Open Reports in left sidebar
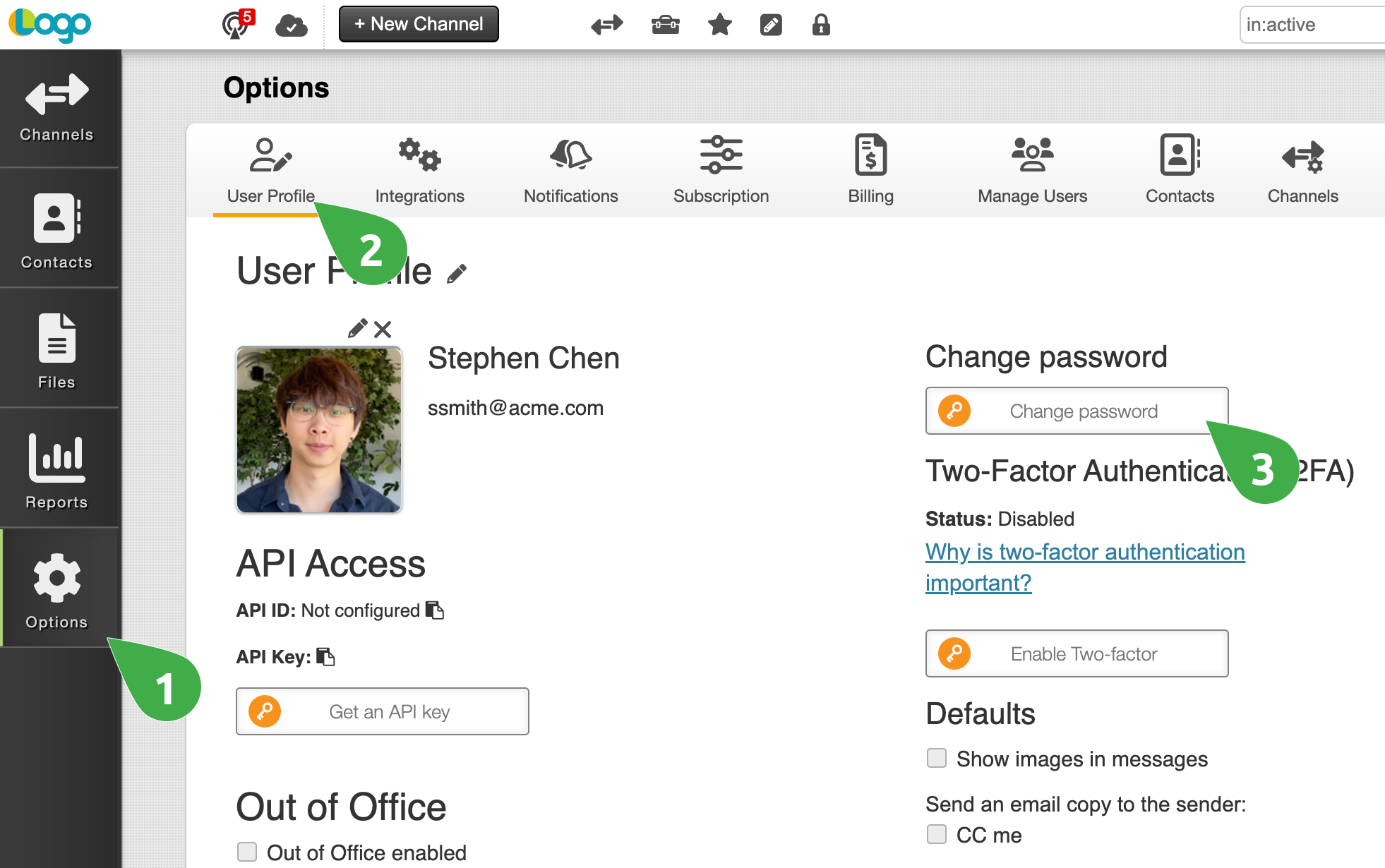1385x868 pixels. point(56,469)
